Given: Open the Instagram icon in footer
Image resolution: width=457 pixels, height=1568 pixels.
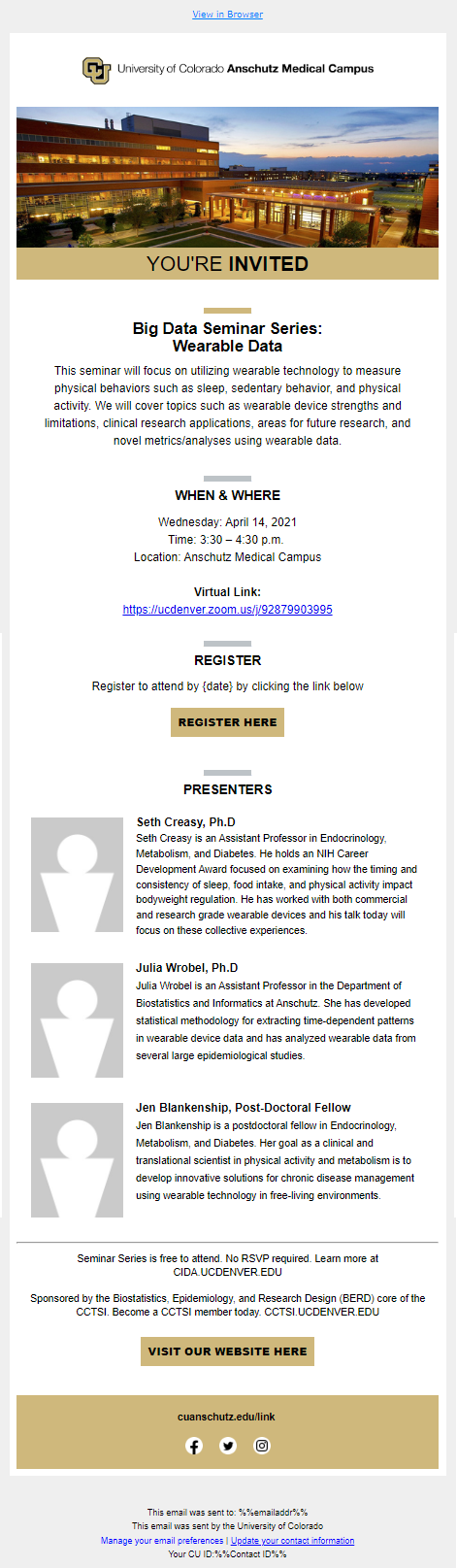Looking at the screenshot, I should pos(262,1446).
